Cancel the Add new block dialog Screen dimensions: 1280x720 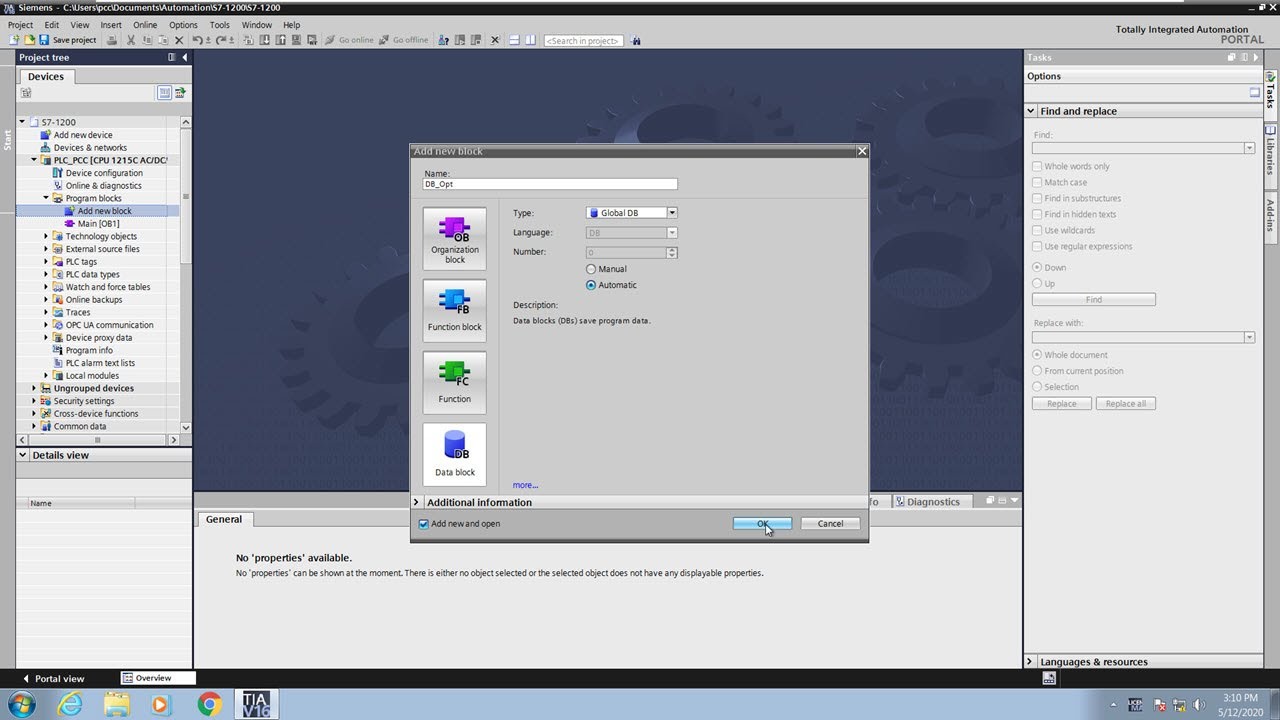pos(830,524)
